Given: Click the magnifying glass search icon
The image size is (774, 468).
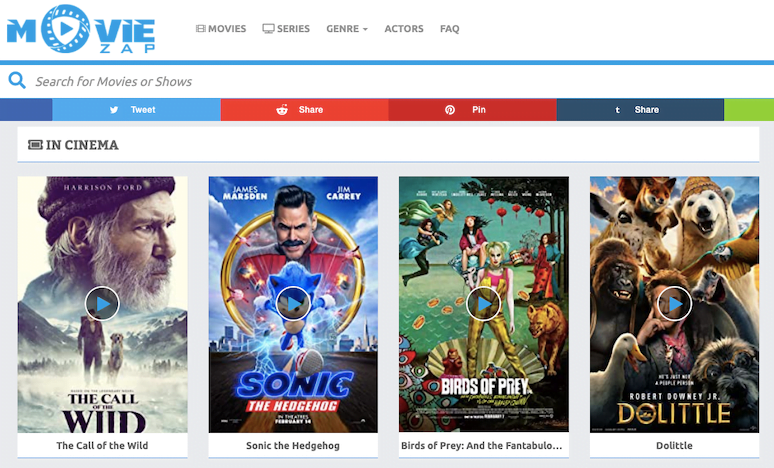Looking at the screenshot, I should [17, 80].
